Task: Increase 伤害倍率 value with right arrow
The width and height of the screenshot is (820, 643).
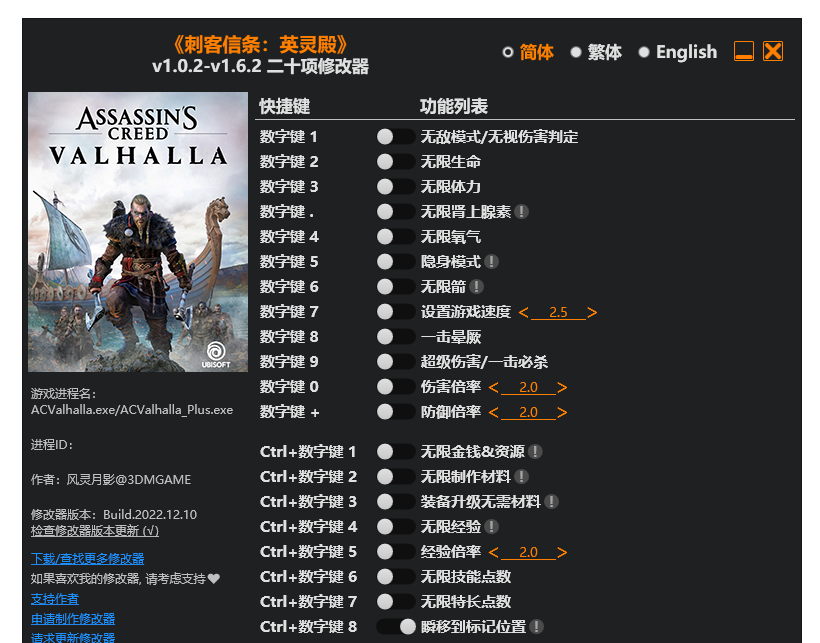Action: pos(562,387)
